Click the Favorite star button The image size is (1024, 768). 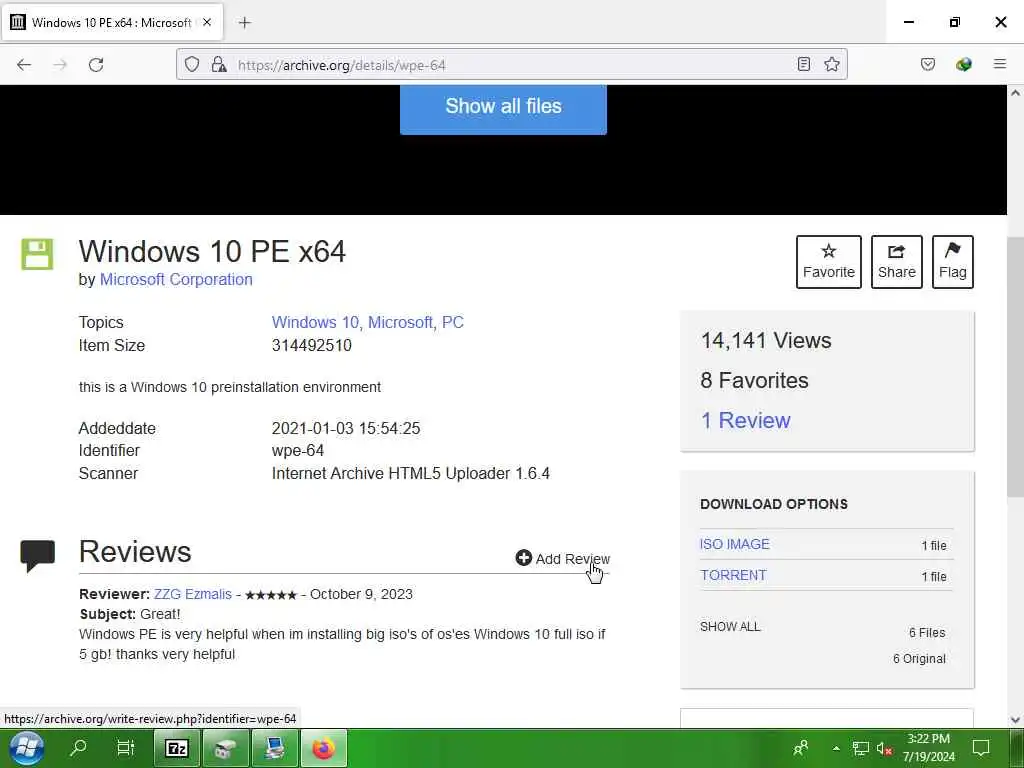point(829,262)
